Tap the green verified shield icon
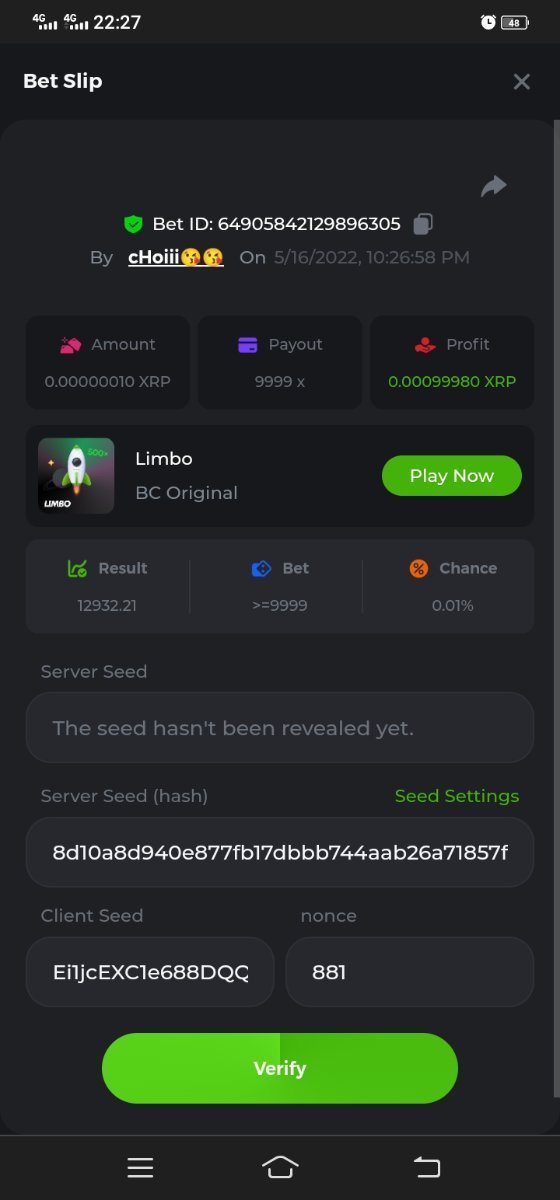This screenshot has width=560, height=1200. [x=133, y=224]
